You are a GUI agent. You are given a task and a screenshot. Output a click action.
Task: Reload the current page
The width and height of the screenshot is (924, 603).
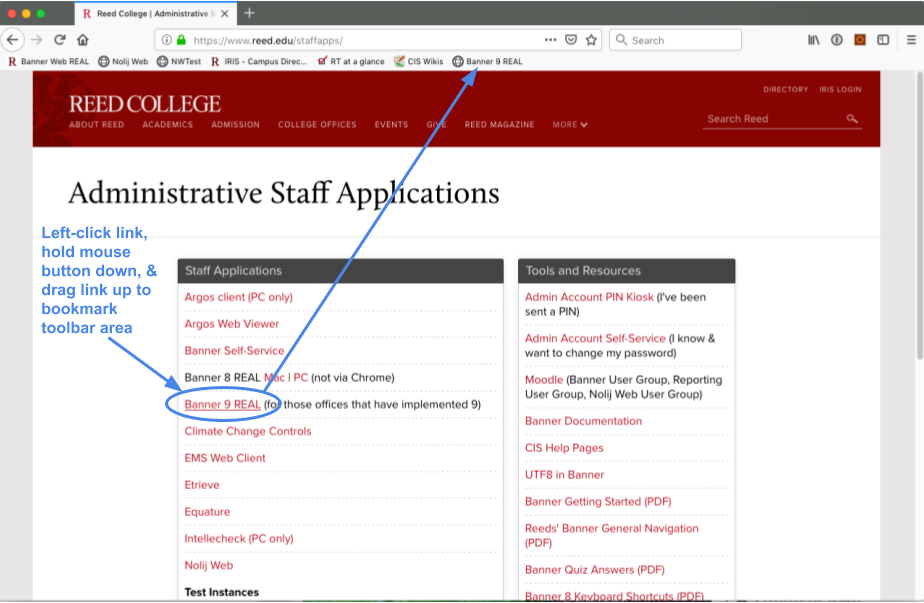(60, 40)
